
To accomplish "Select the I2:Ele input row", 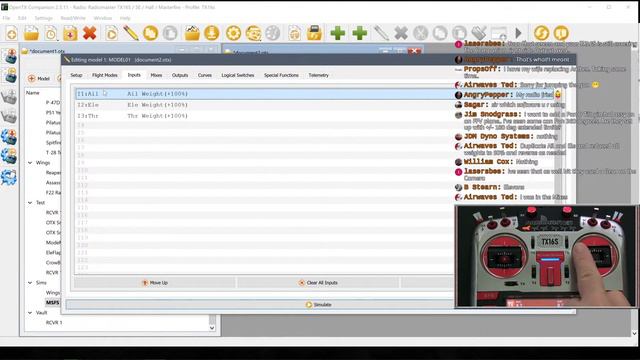I will [314, 105].
